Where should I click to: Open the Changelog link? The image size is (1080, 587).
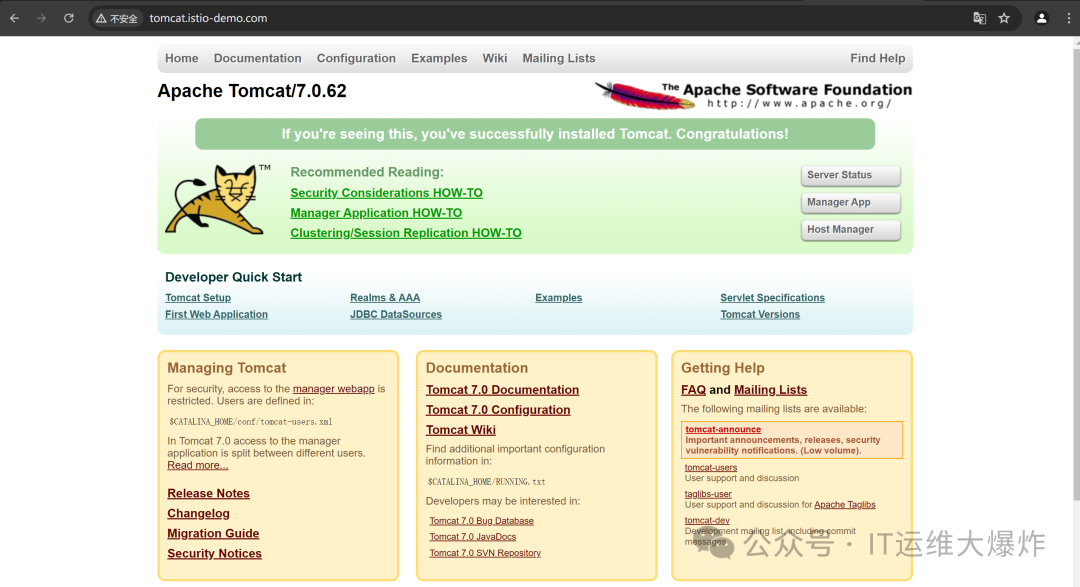(198, 513)
